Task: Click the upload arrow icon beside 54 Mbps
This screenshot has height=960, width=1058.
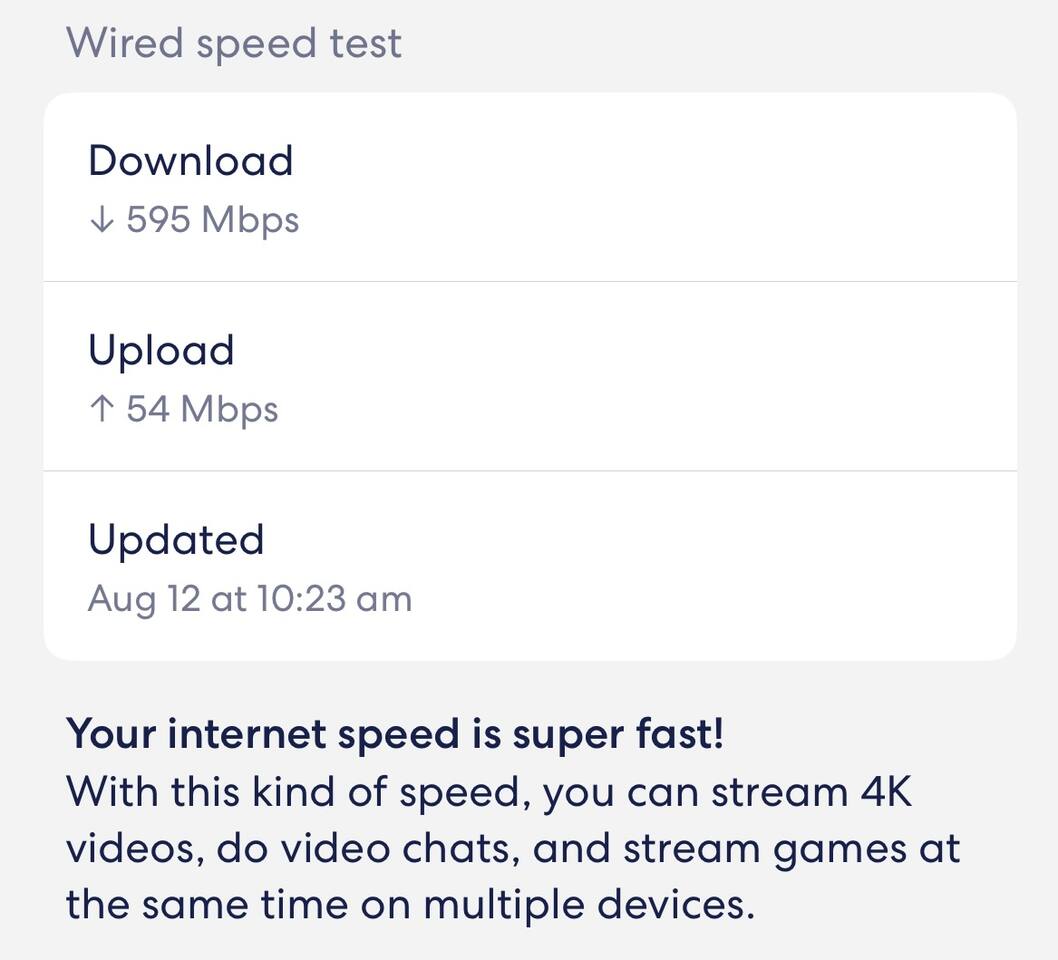Action: (100, 409)
